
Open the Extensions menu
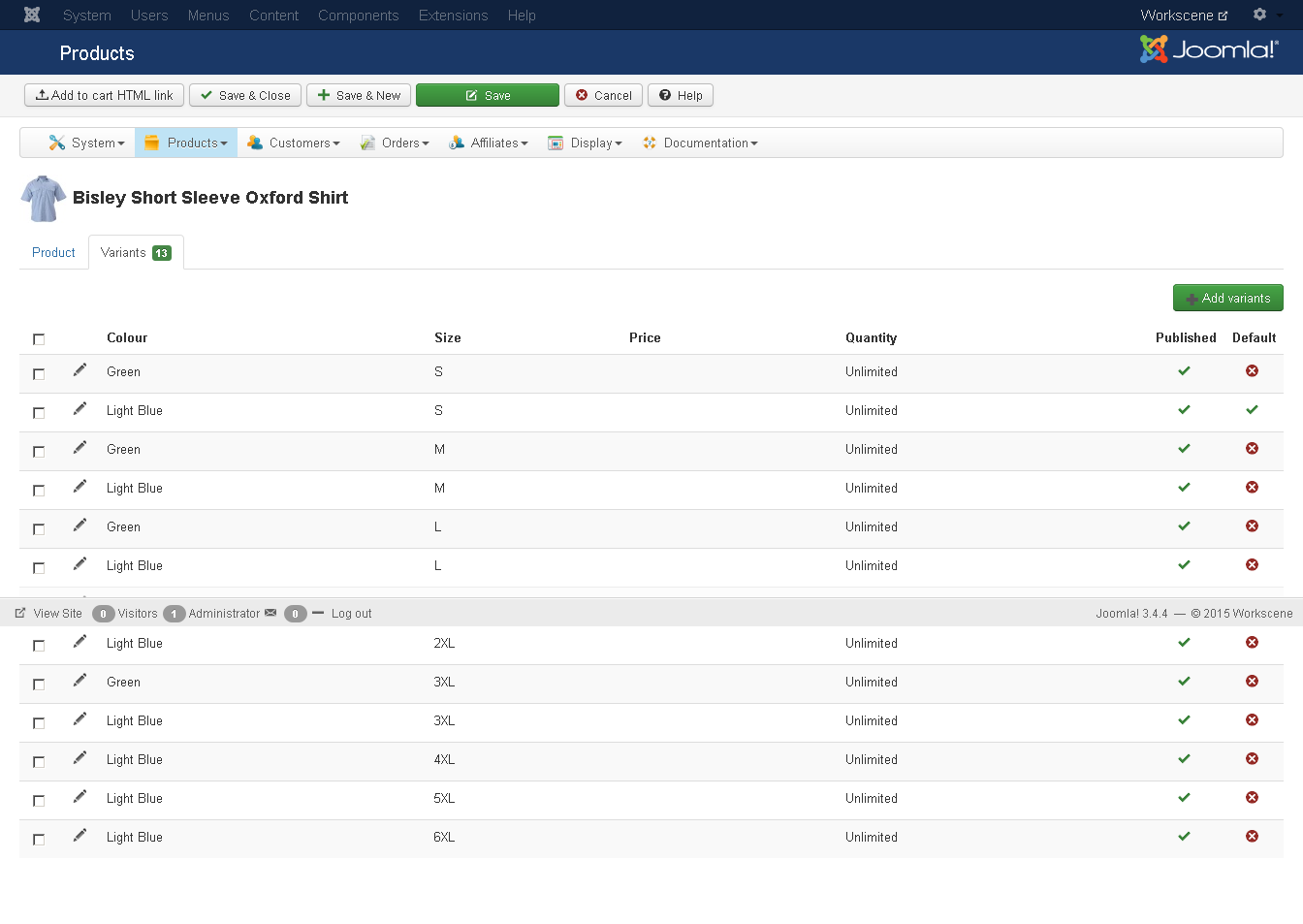pyautogui.click(x=453, y=16)
